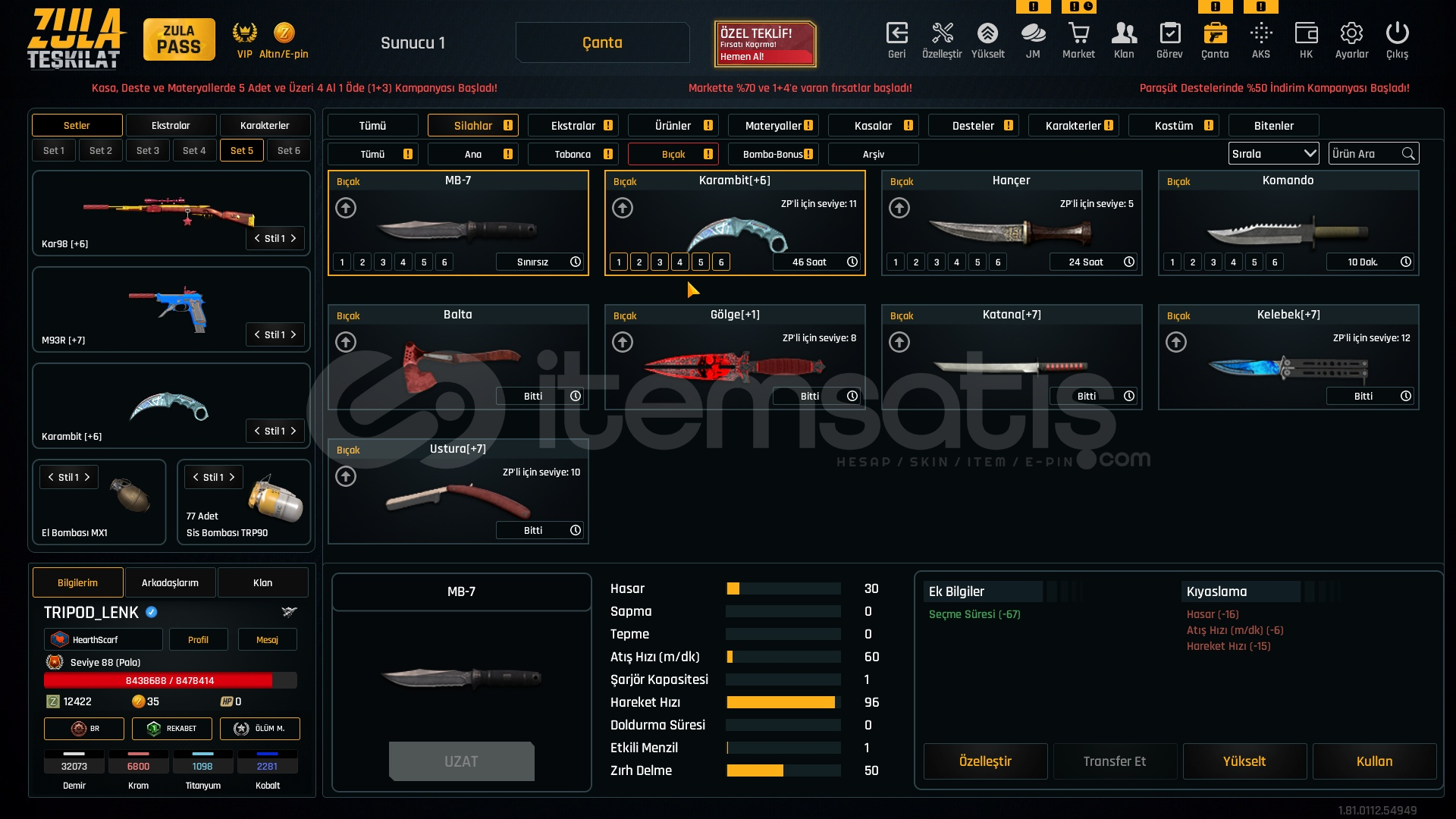Click upgrade arrow on Hançer card
Screen dimensions: 1456x819
[x=899, y=208]
